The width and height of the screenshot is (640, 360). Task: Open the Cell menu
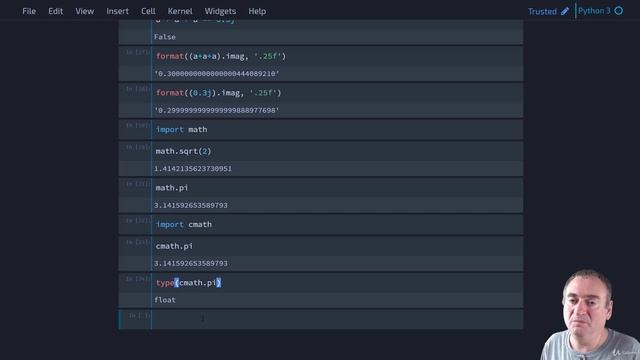pos(148,11)
